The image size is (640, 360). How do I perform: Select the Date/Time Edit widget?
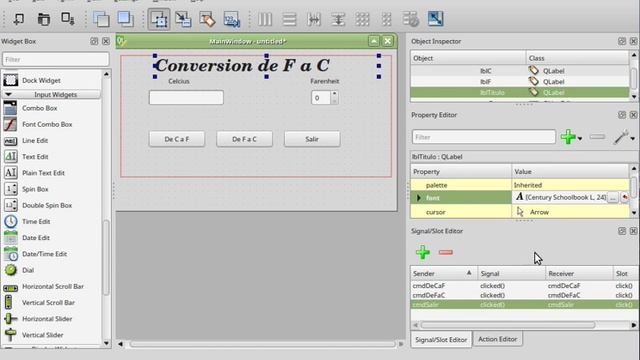click(44, 254)
